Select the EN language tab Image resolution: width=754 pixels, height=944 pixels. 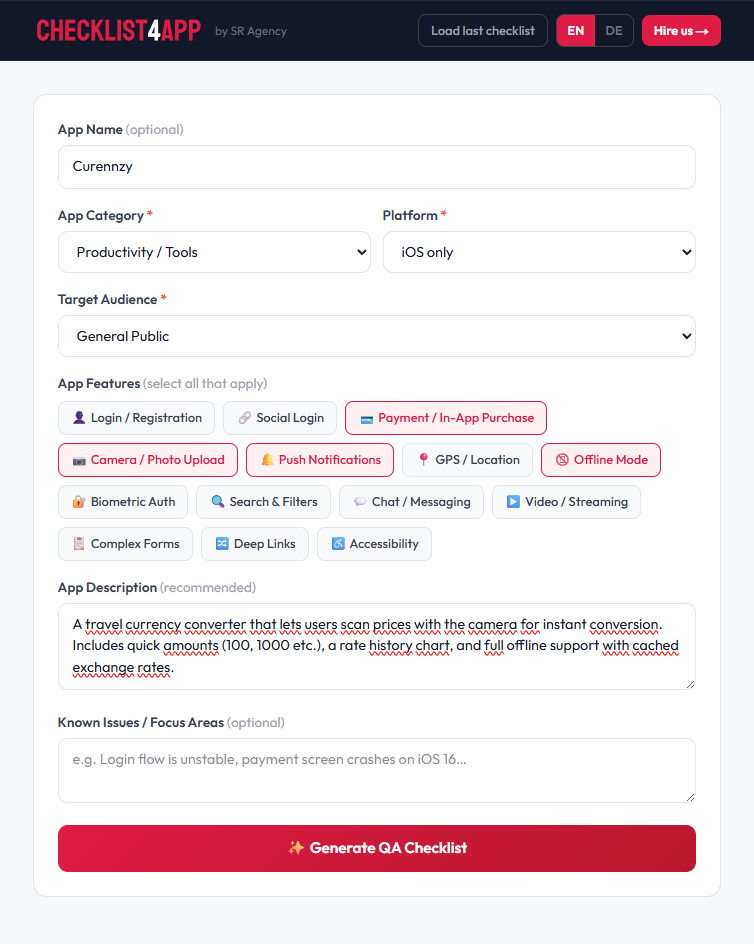click(575, 30)
